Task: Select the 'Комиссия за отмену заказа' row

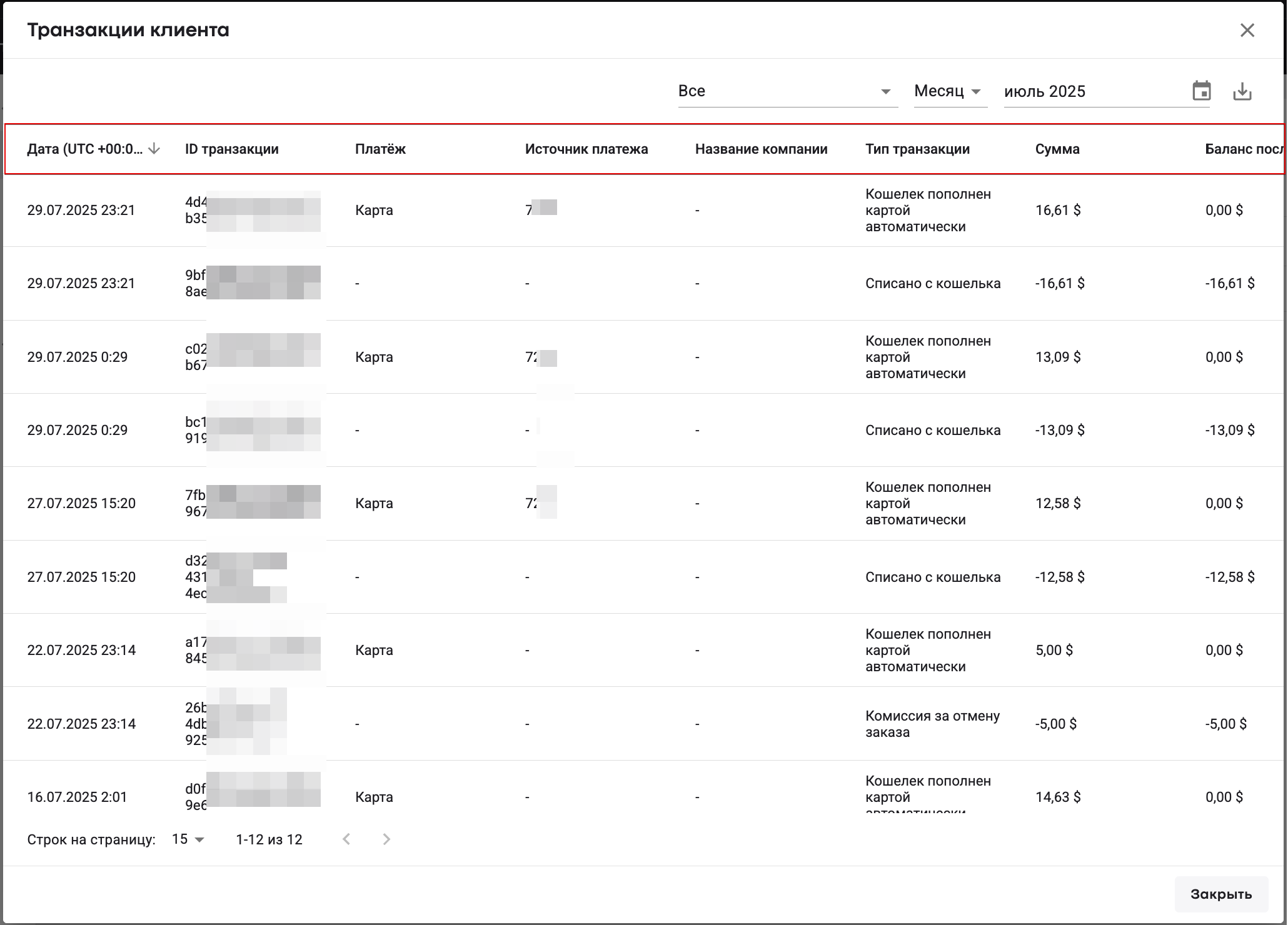Action: pos(932,724)
